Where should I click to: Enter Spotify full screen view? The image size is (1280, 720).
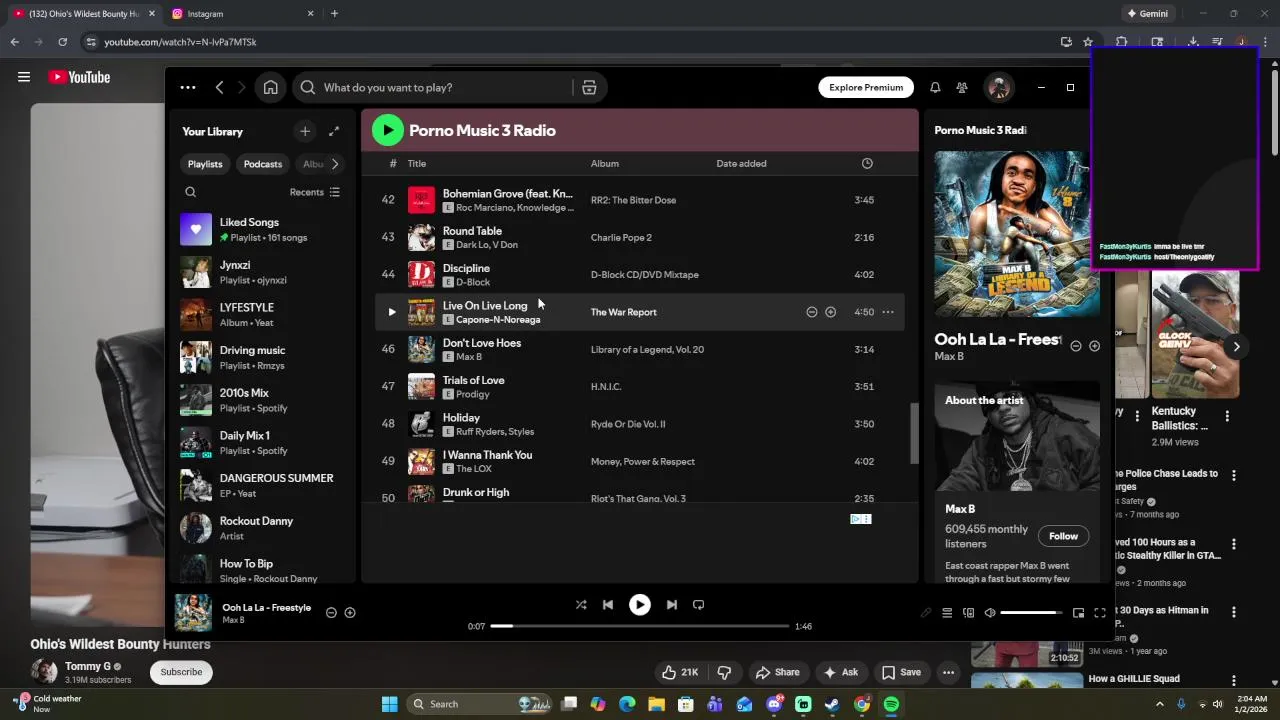click(1100, 613)
